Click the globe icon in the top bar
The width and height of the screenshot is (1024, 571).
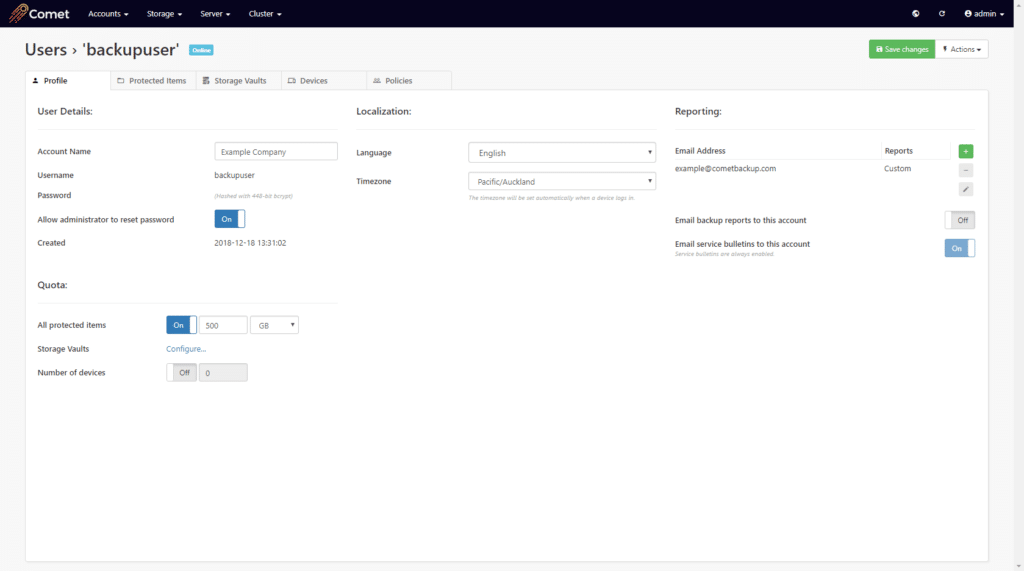point(916,14)
